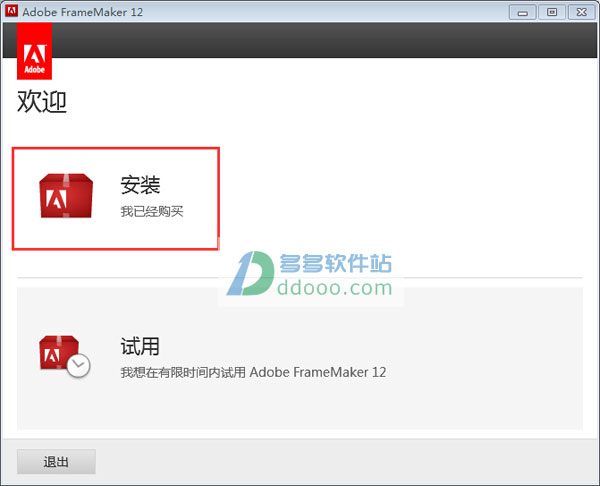The image size is (600, 486).
Task: Click the FrameMaker title bar app icon
Action: click(x=11, y=11)
